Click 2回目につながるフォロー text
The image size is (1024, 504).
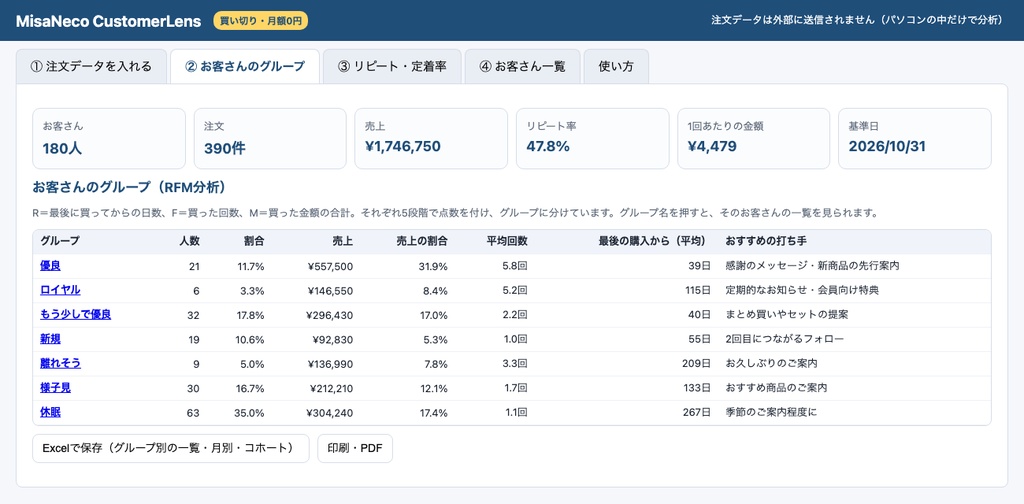click(x=784, y=339)
